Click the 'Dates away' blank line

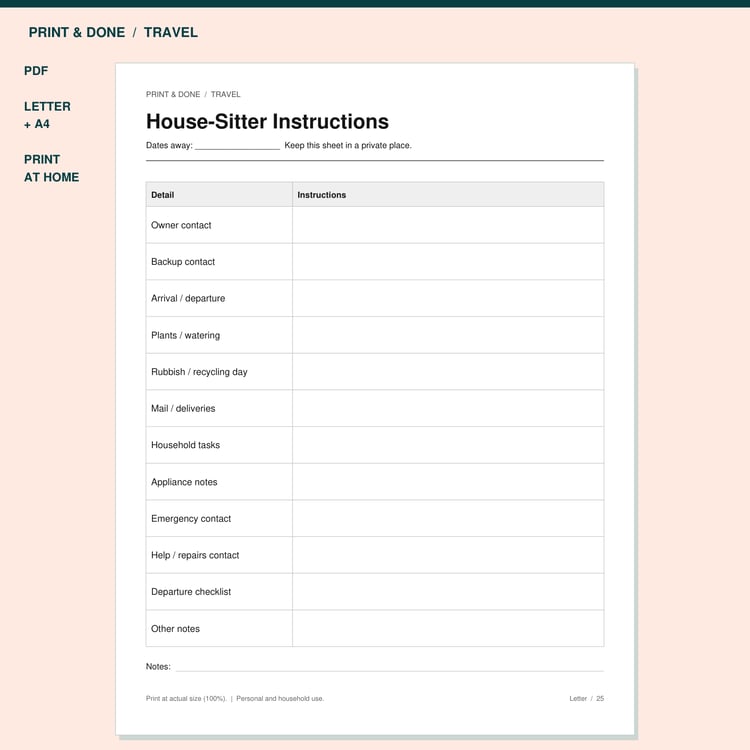click(237, 146)
